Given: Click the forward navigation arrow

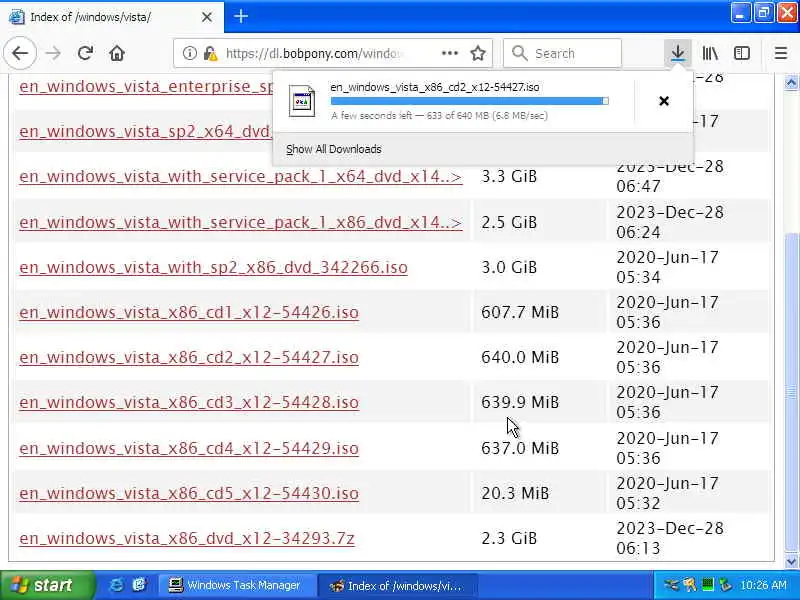Looking at the screenshot, I should coord(53,53).
